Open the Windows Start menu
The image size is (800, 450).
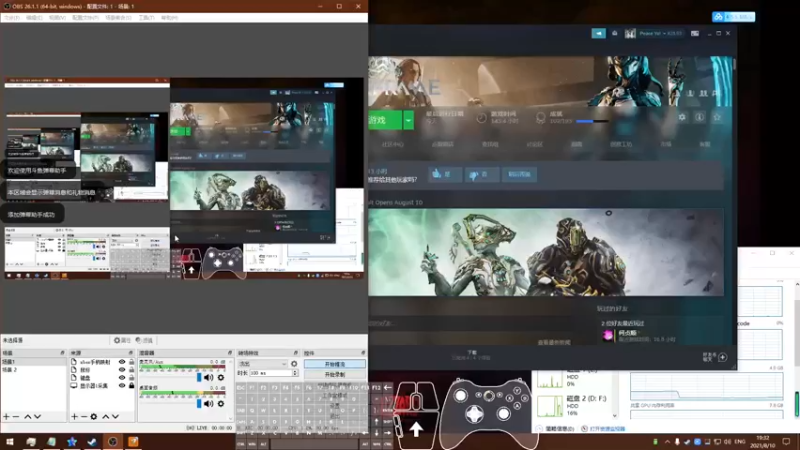(x=10, y=442)
